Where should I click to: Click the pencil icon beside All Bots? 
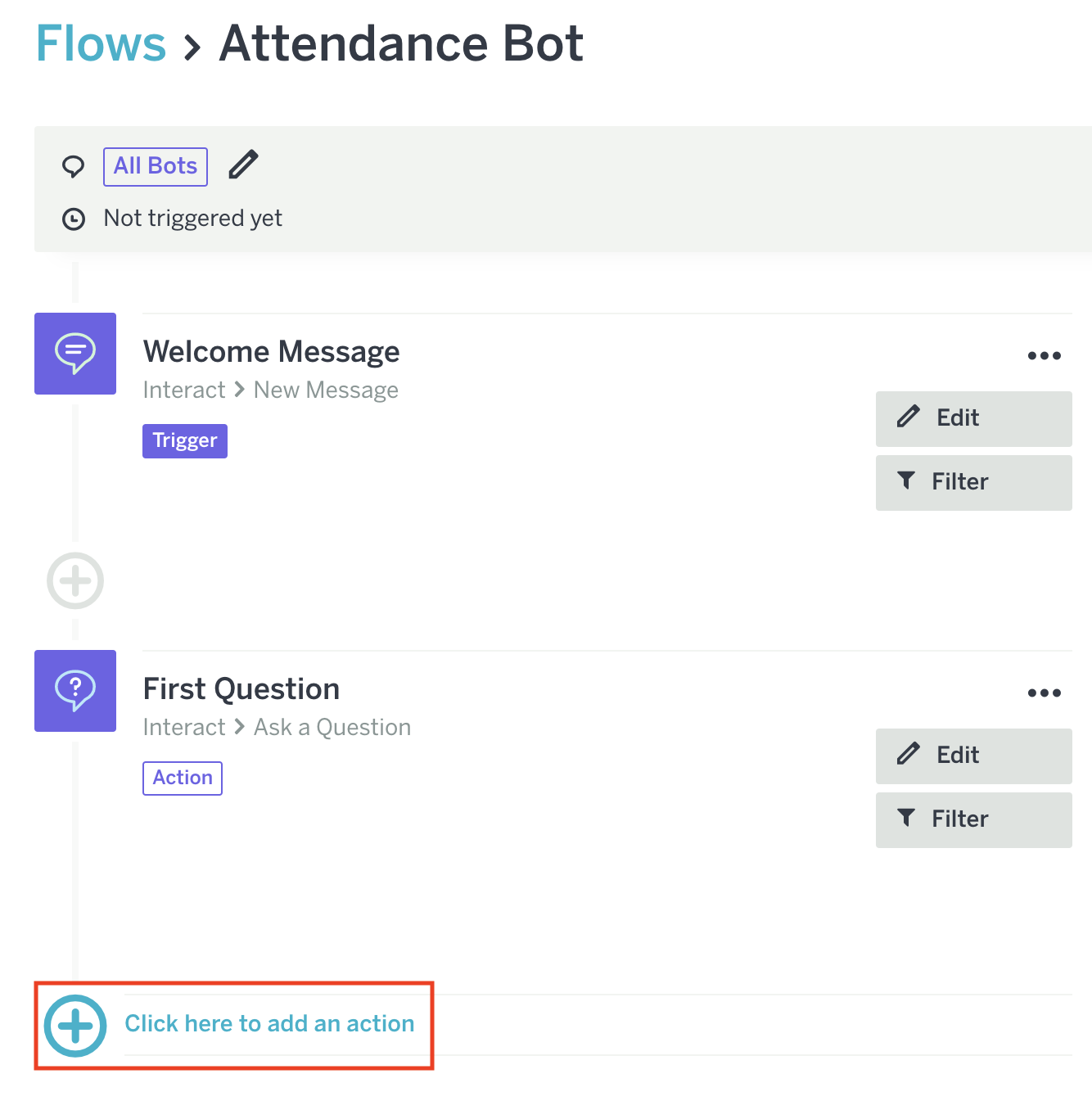pyautogui.click(x=243, y=165)
